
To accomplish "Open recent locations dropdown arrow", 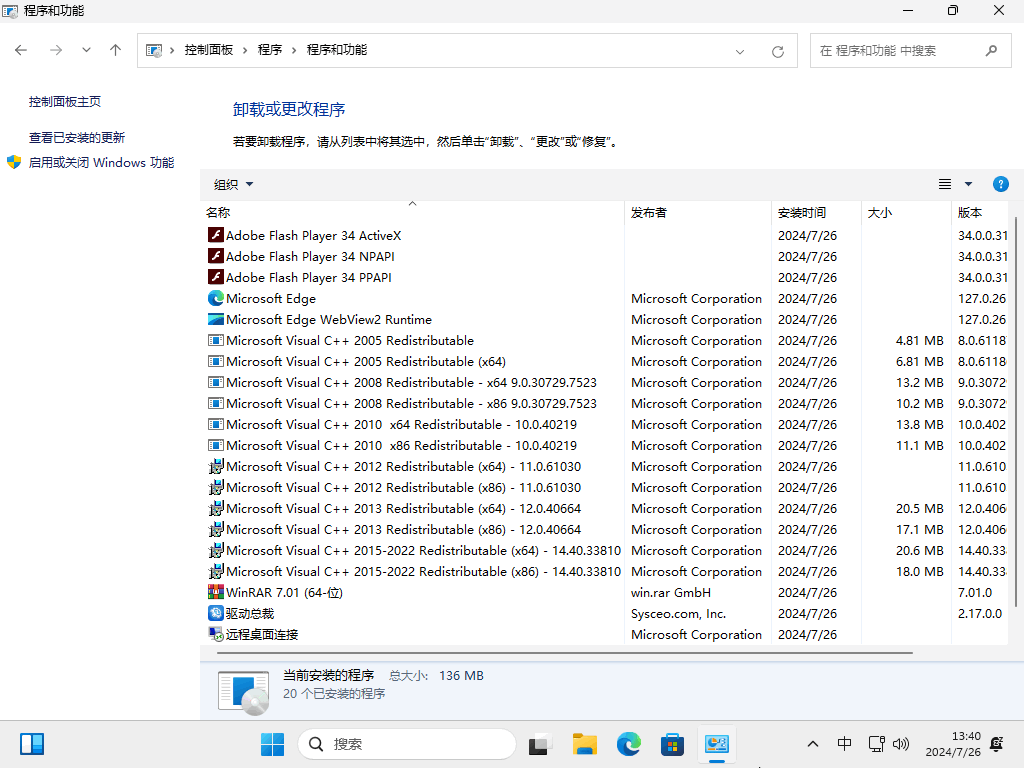I will [86, 50].
